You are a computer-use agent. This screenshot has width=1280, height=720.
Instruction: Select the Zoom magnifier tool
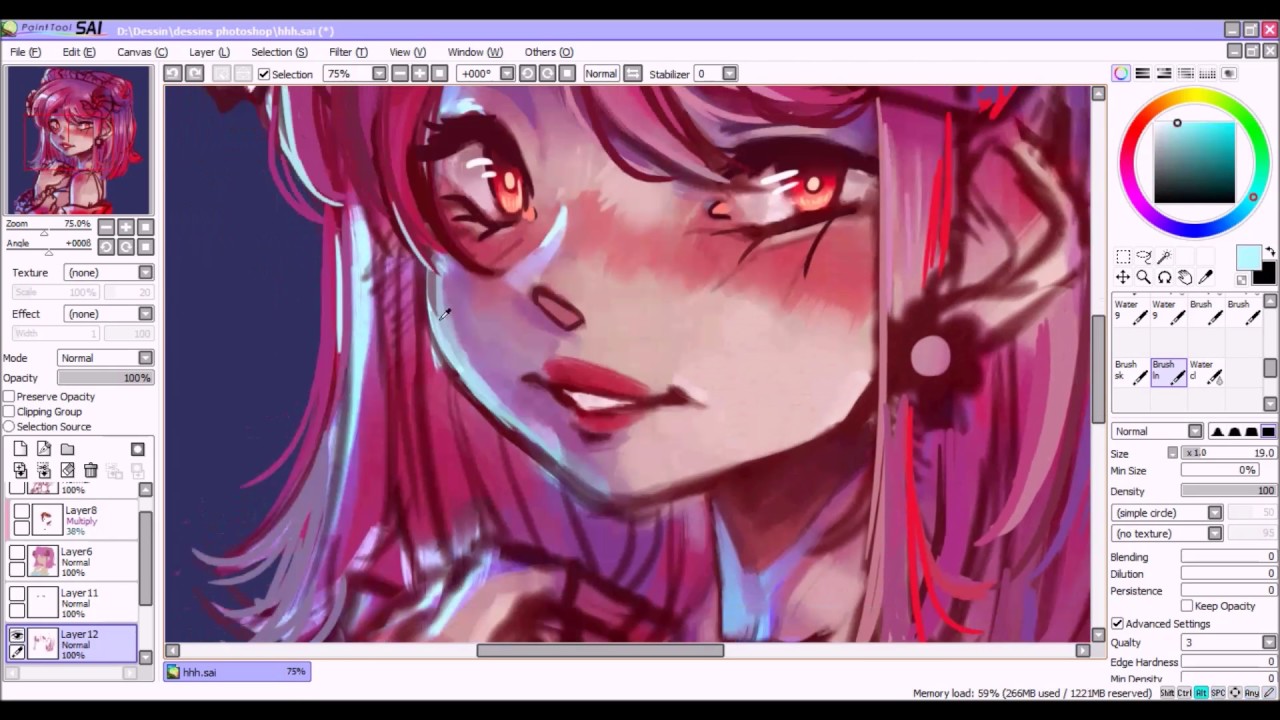pos(1144,277)
